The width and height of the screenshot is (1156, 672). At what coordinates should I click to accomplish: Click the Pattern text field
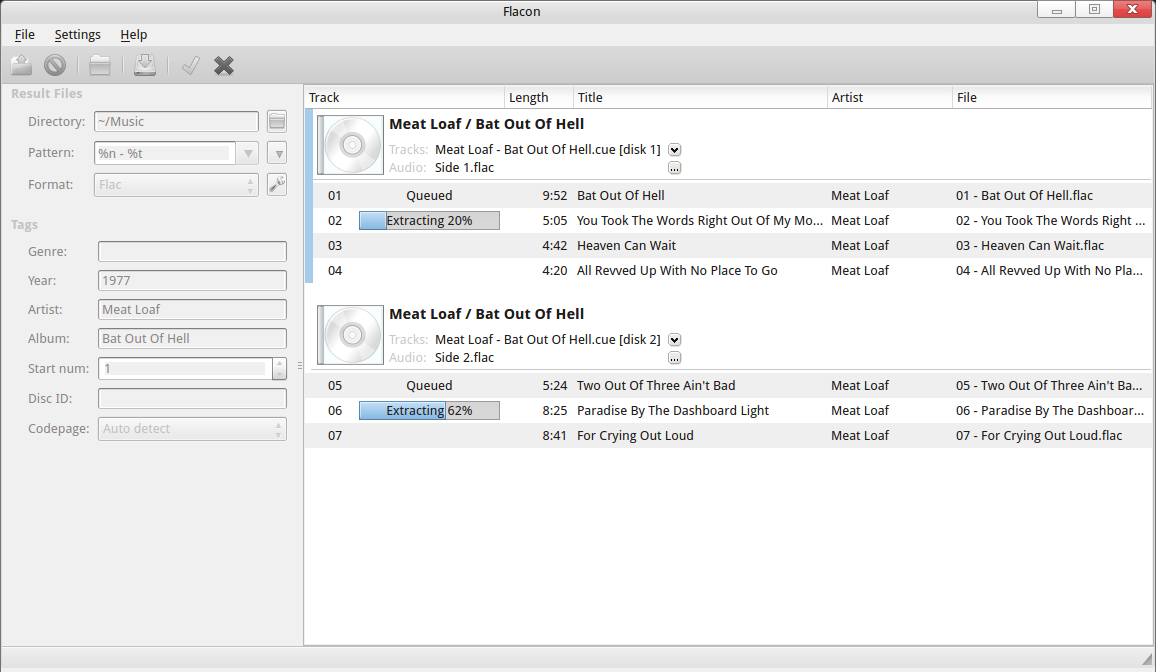click(x=165, y=153)
